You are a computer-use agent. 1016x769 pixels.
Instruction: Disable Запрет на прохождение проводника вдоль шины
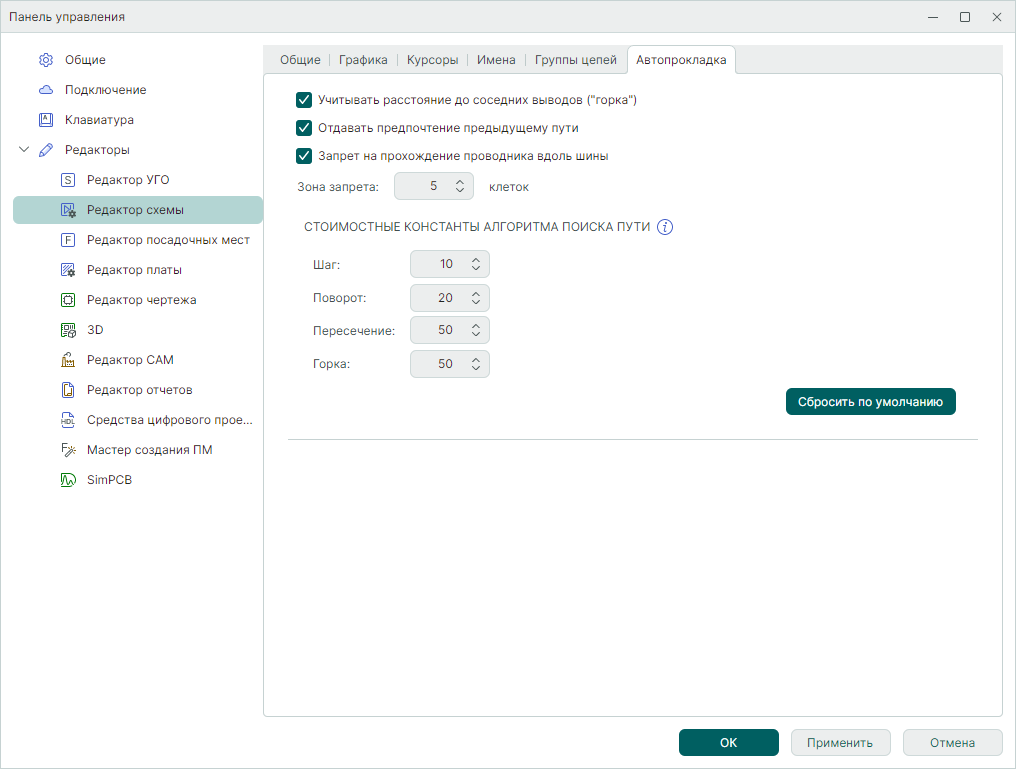click(x=305, y=156)
